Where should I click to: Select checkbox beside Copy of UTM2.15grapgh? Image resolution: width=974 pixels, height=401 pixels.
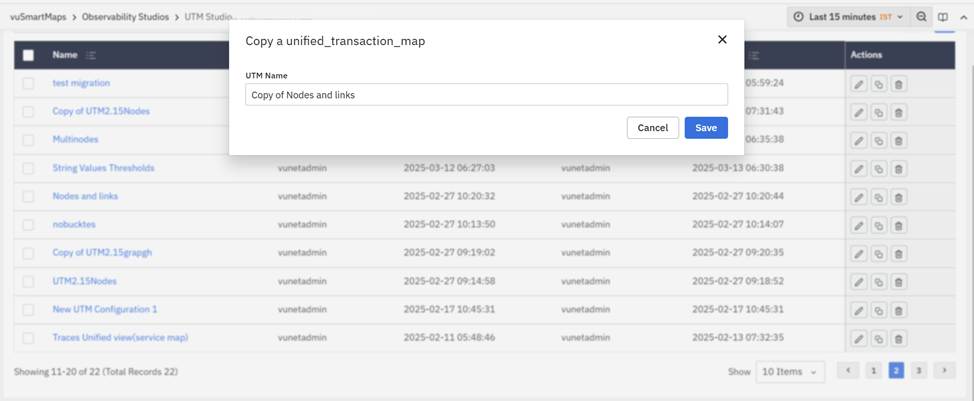(x=28, y=253)
